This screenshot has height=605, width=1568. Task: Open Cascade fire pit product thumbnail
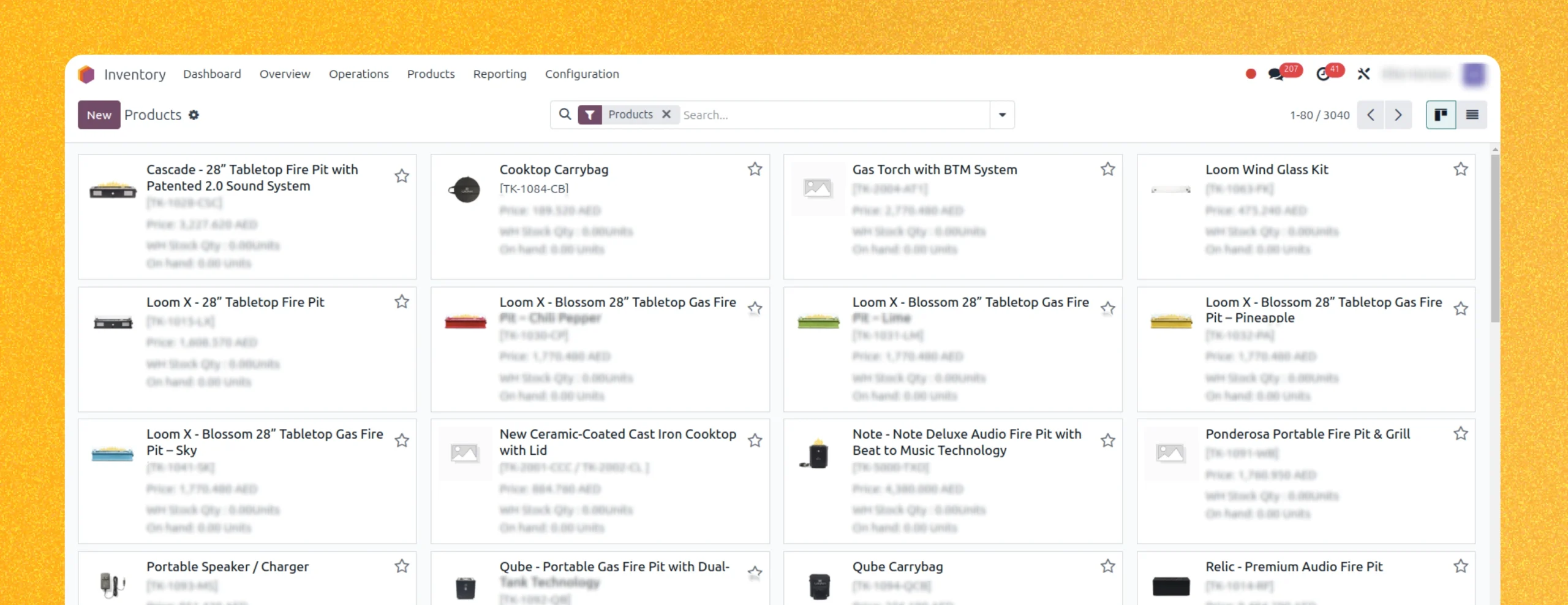pos(113,190)
